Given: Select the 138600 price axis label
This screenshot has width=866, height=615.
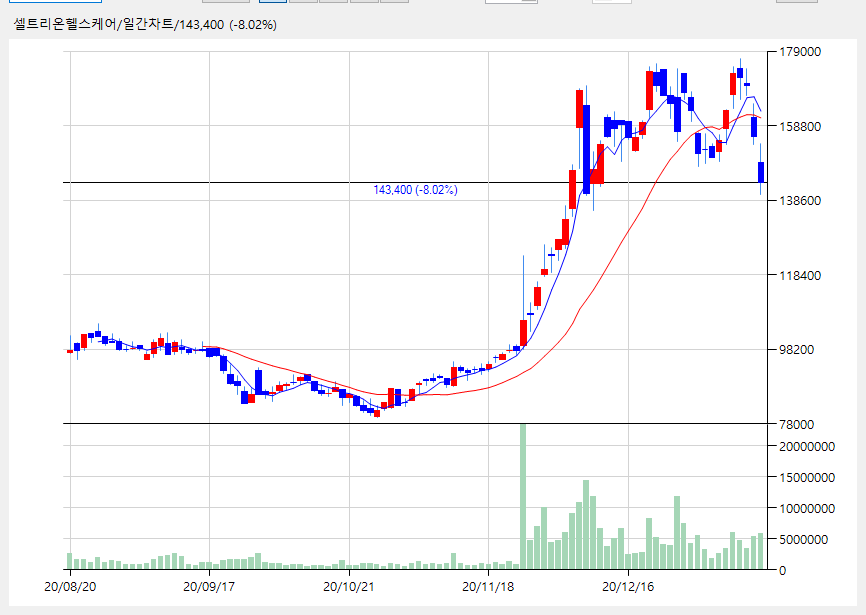Looking at the screenshot, I should coord(800,201).
